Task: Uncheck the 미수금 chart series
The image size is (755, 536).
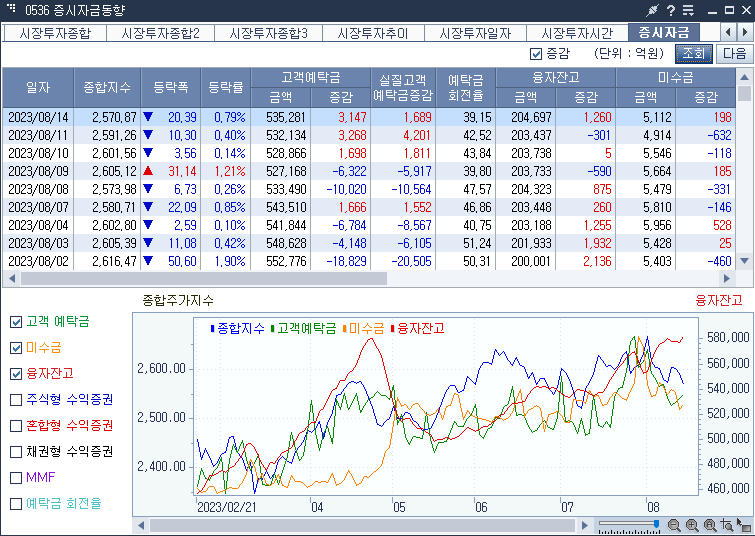Action: [x=16, y=348]
